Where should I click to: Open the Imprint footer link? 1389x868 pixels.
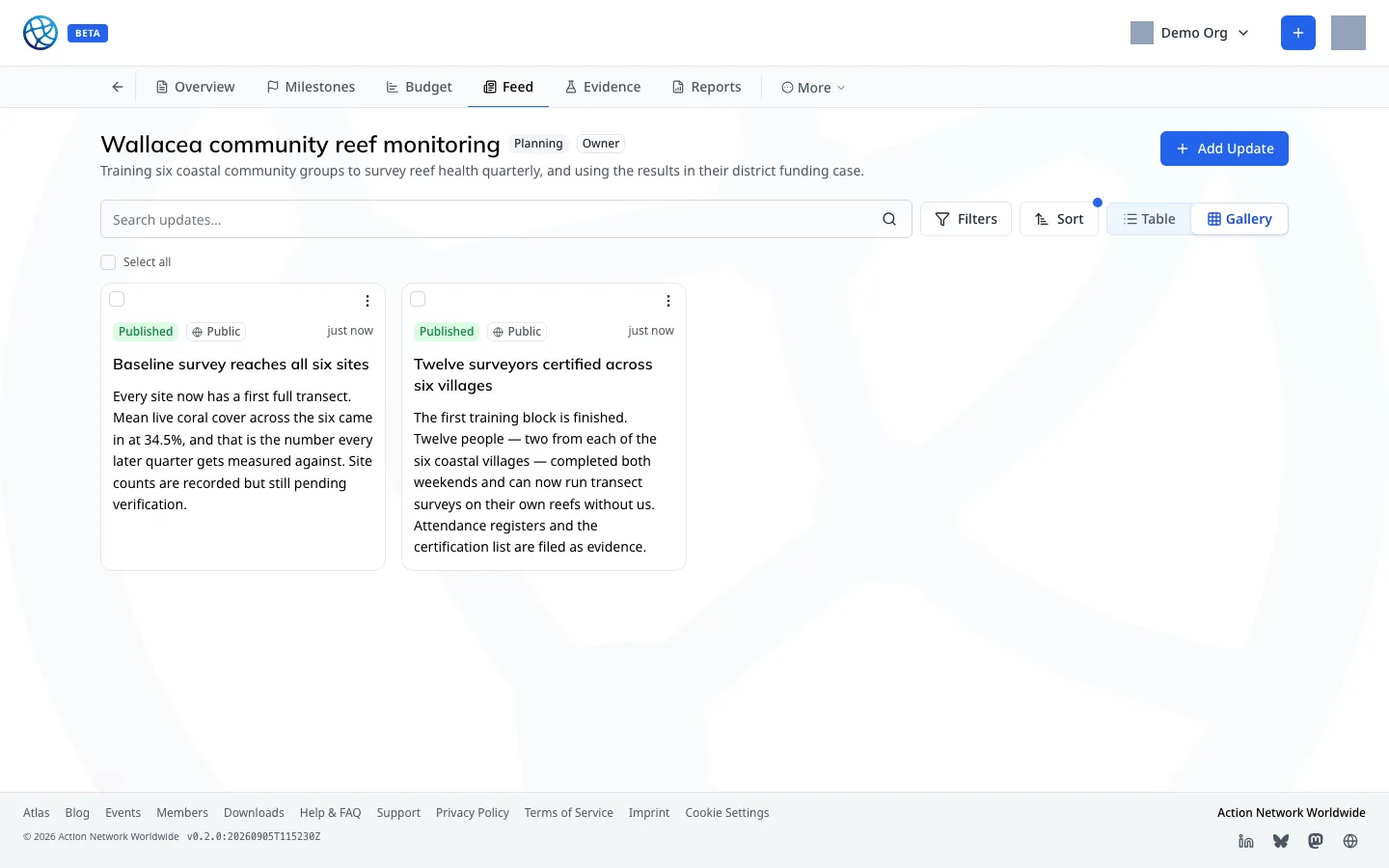(x=649, y=813)
